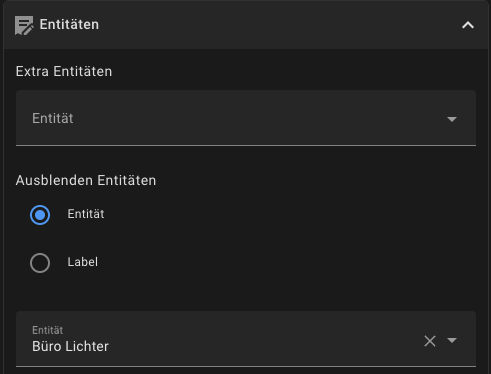Click the "Ausblenden Entitäten" heading
491x374 pixels.
pyautogui.click(x=86, y=180)
